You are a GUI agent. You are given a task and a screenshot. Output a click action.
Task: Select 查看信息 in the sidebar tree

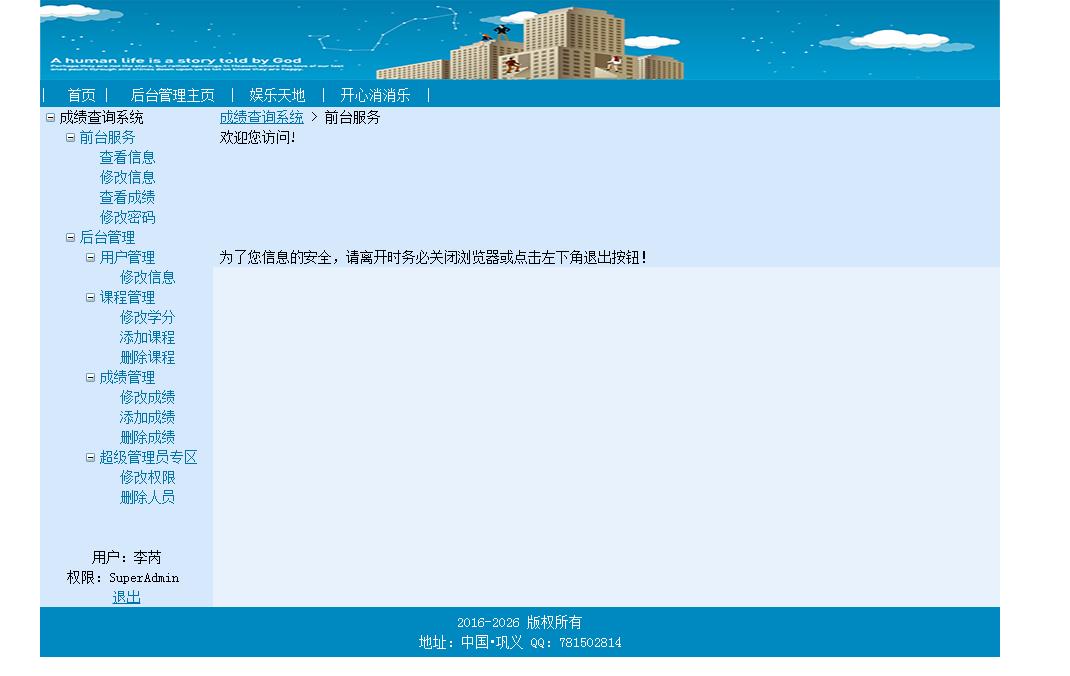pyautogui.click(x=128, y=157)
